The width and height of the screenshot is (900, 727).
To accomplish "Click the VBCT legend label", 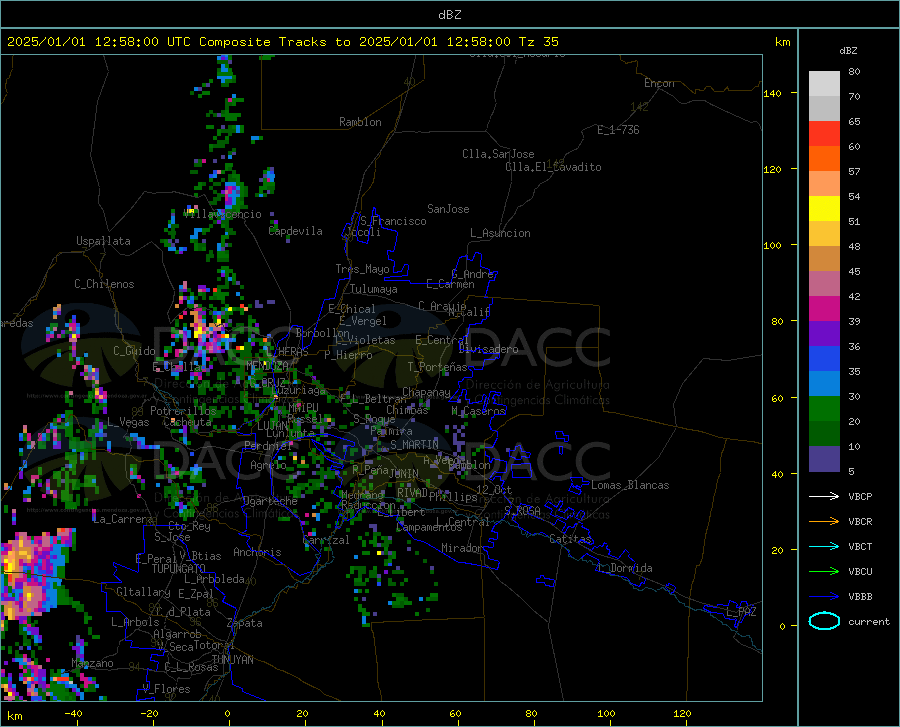I will [860, 546].
